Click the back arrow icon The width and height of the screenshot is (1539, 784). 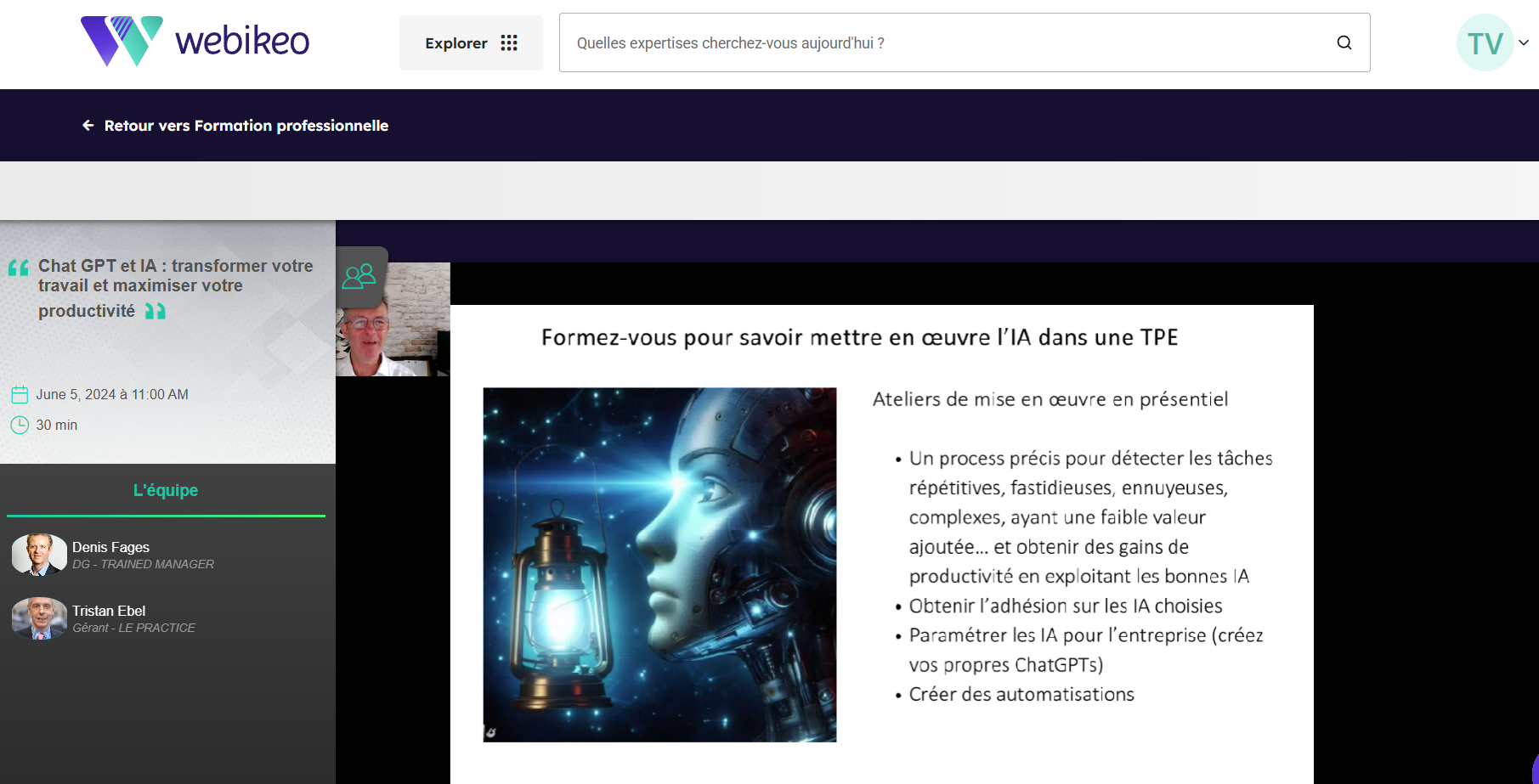[x=88, y=126]
